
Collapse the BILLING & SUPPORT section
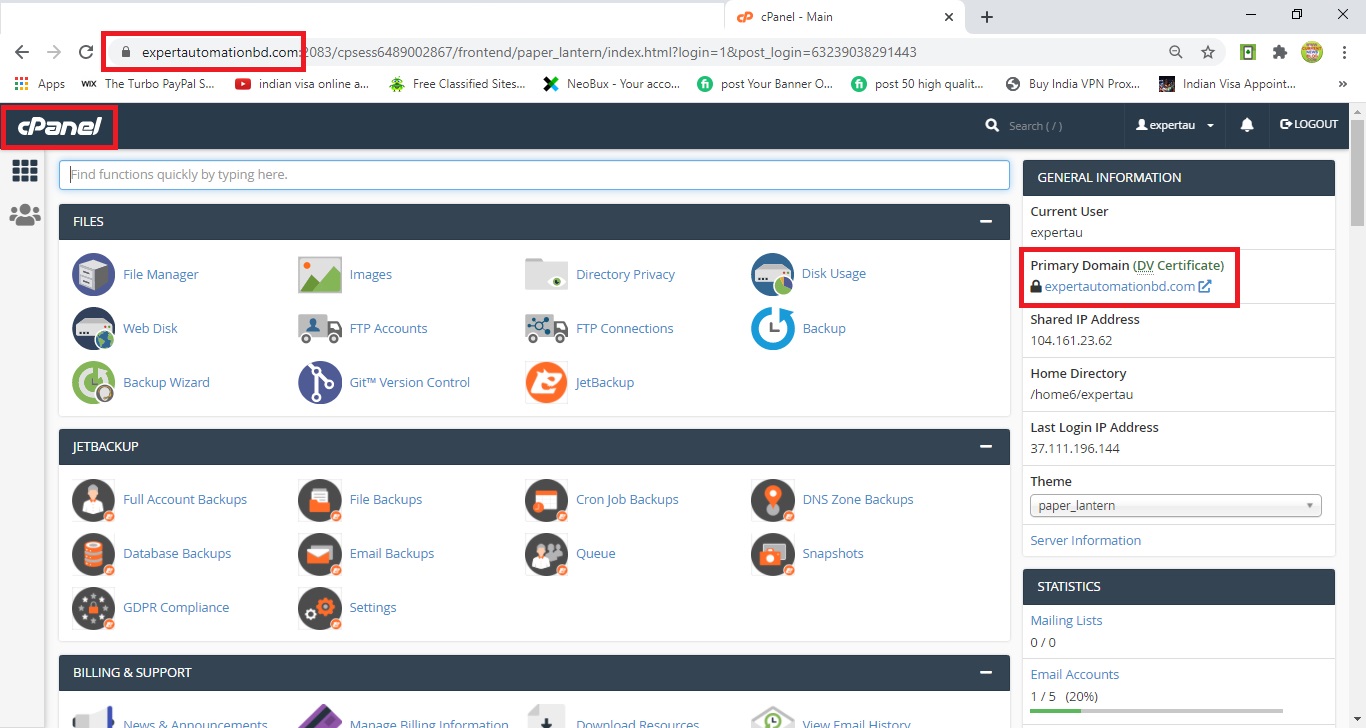[986, 673]
